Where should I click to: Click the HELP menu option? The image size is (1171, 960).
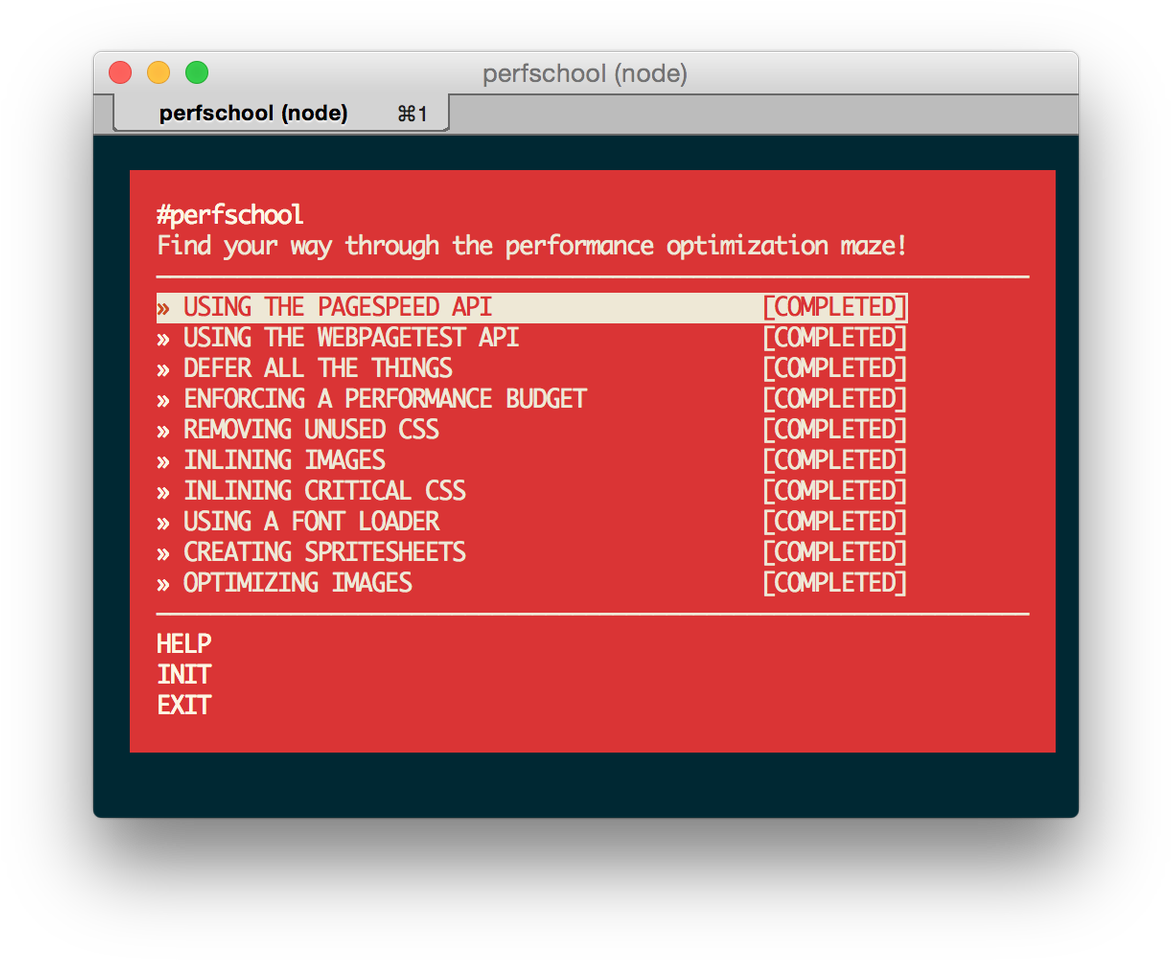tap(184, 644)
